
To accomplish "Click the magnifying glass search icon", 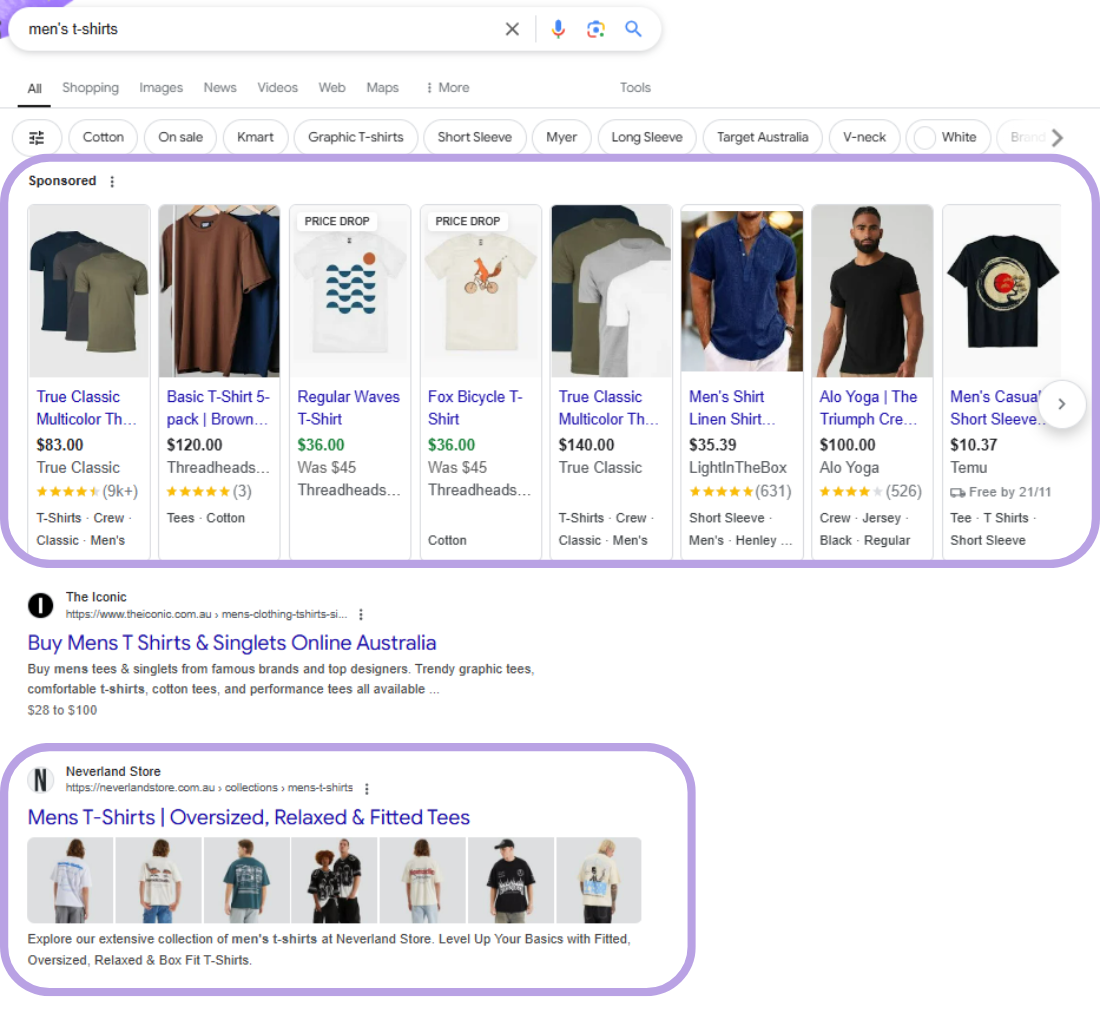I will (x=633, y=29).
